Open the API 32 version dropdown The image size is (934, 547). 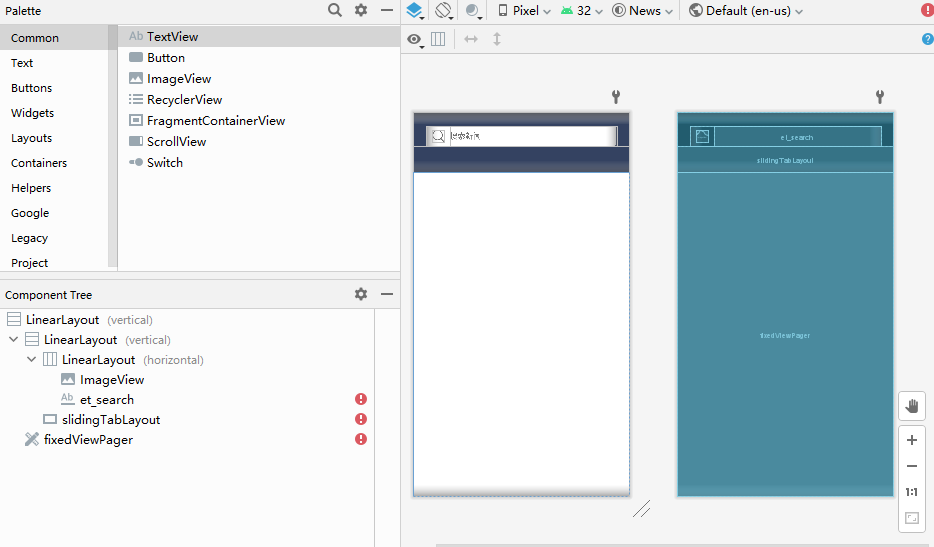coord(583,11)
